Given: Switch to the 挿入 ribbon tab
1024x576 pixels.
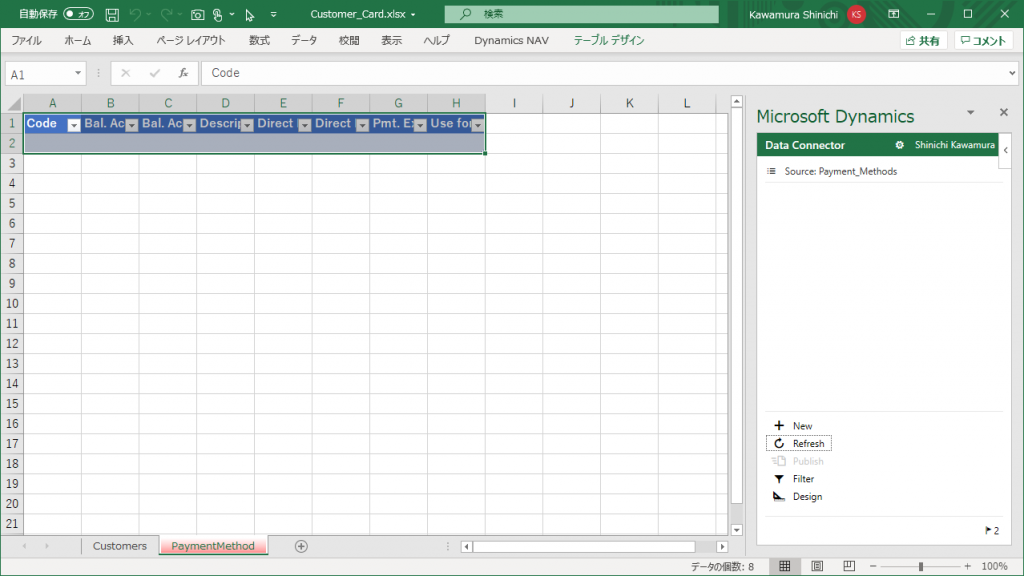Looking at the screenshot, I should tap(123, 40).
